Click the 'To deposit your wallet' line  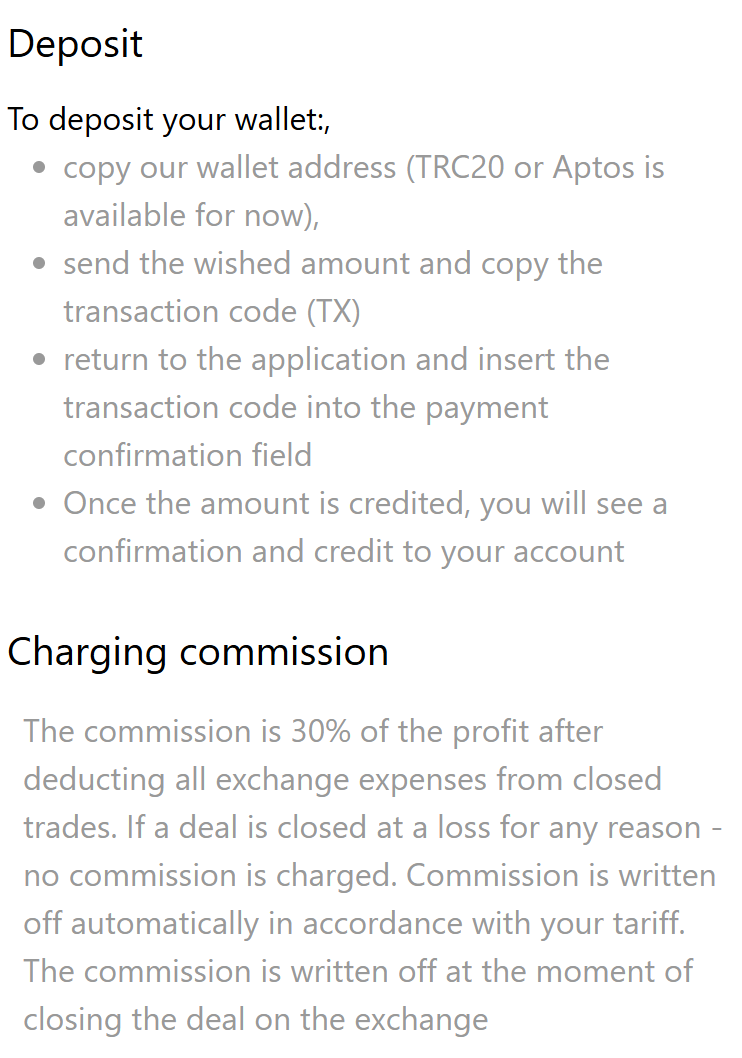coord(169,120)
